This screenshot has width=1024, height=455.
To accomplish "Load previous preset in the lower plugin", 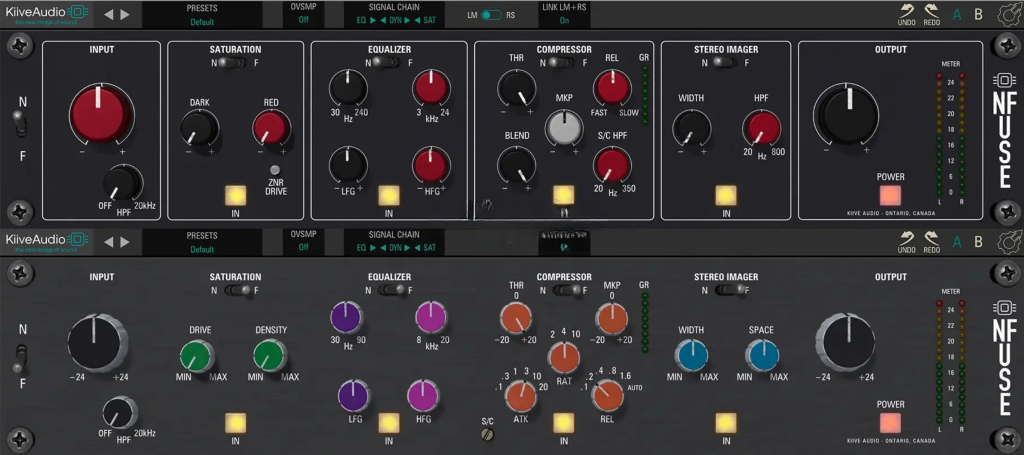I will 108,242.
